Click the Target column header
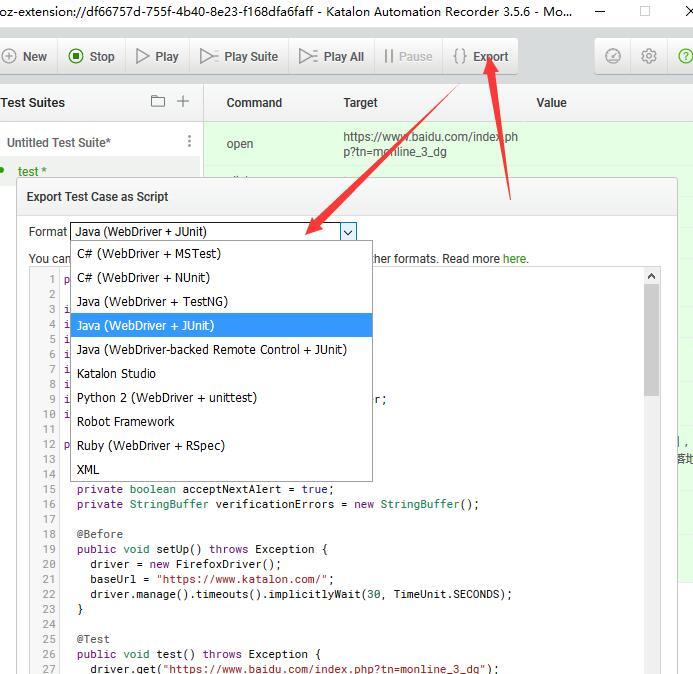The height and width of the screenshot is (674, 693). 360,103
